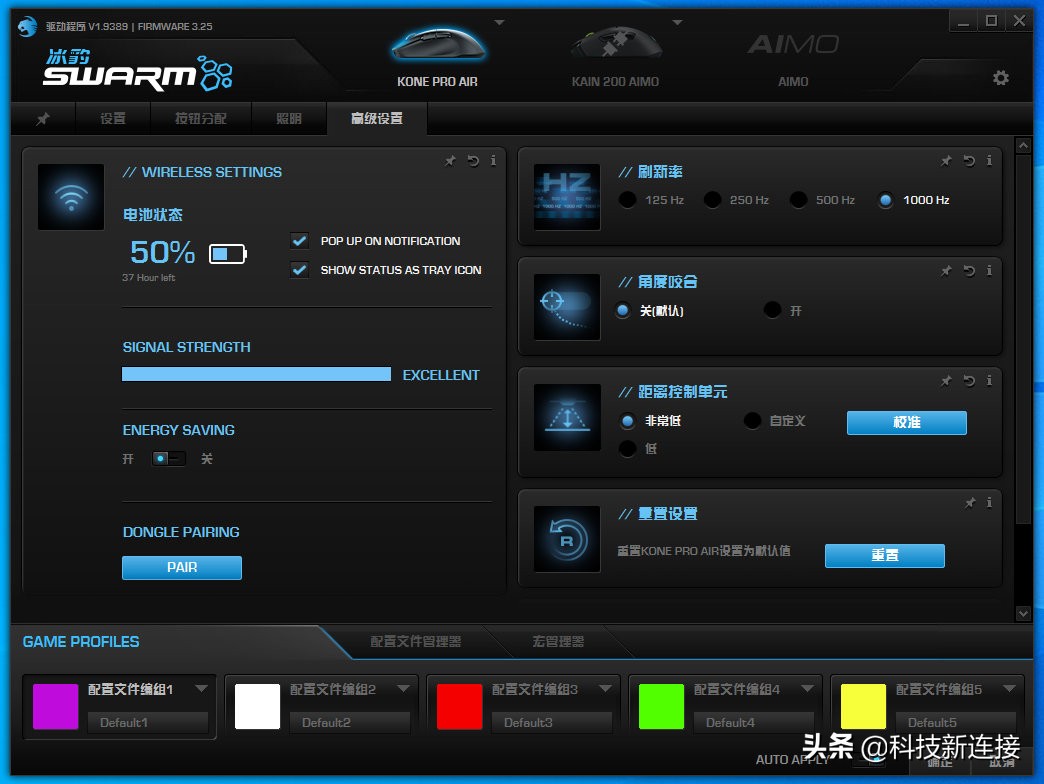Reset the Wireless Settings panel with undo icon
Image resolution: width=1044 pixels, height=784 pixels.
tap(473, 160)
